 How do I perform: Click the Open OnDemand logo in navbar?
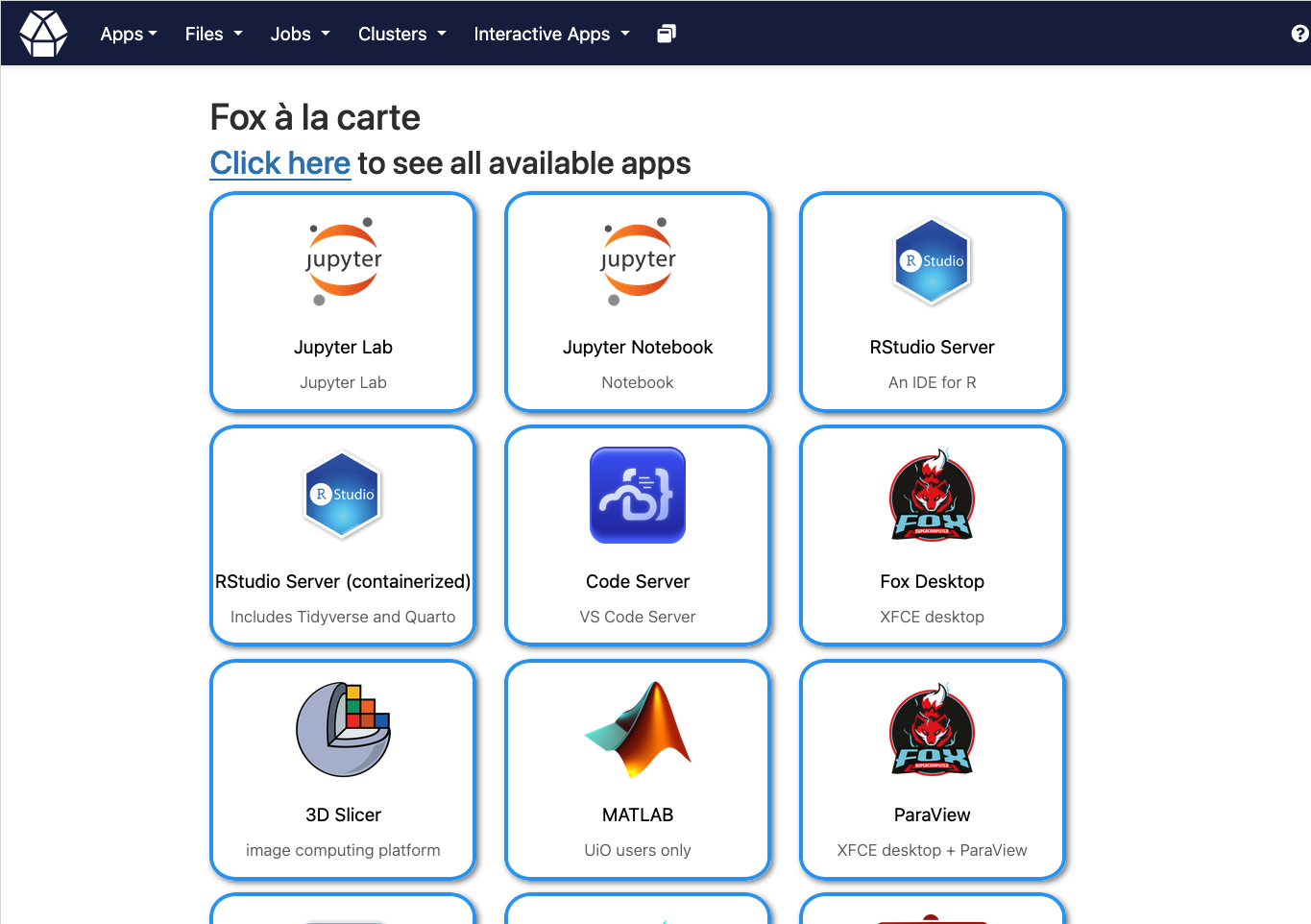click(x=43, y=34)
